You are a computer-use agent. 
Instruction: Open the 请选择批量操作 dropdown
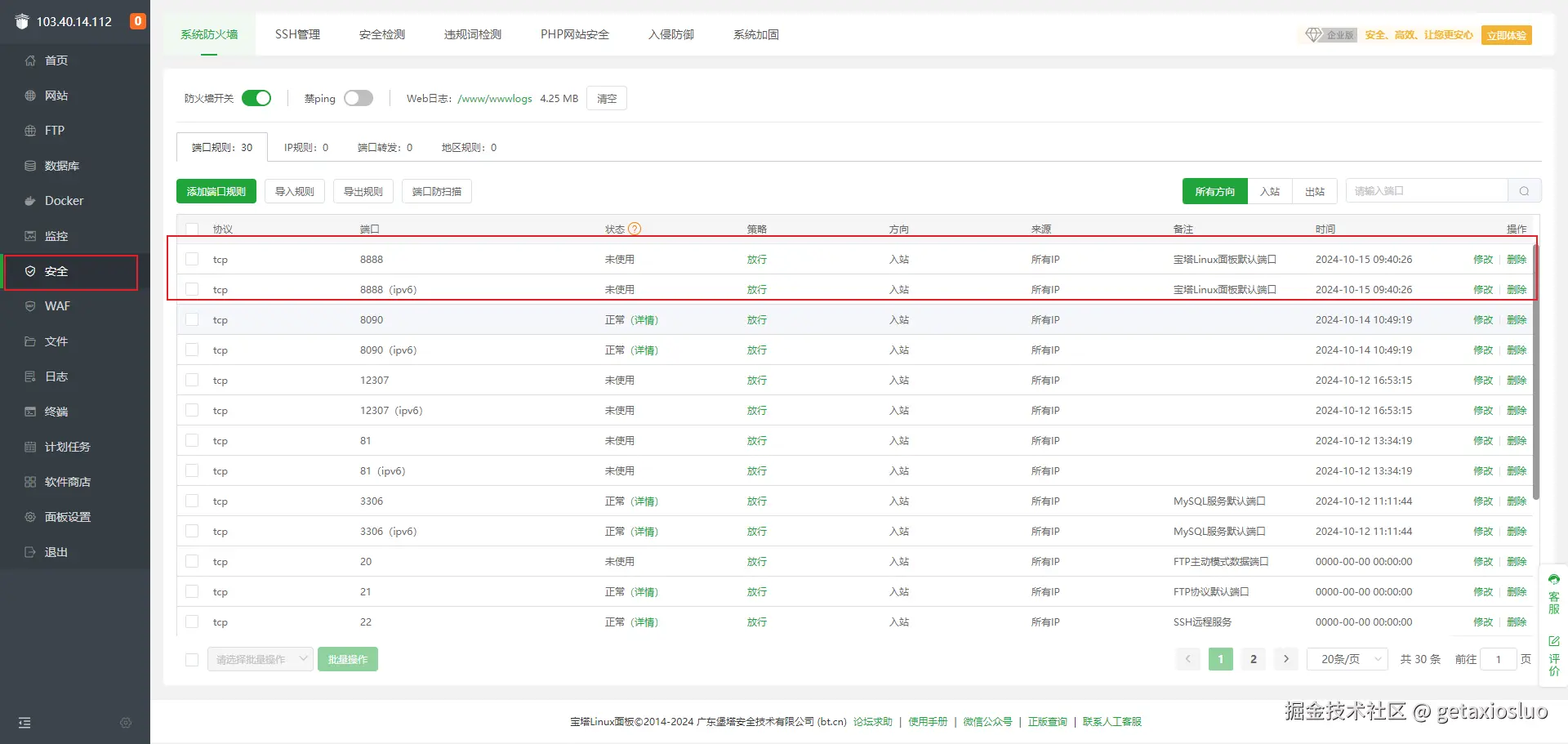click(261, 659)
